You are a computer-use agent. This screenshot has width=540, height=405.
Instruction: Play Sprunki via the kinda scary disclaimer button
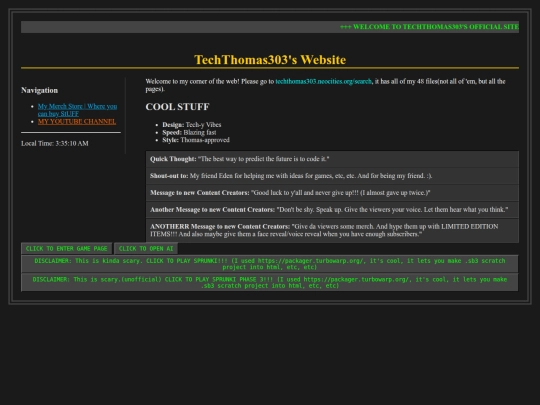270,264
